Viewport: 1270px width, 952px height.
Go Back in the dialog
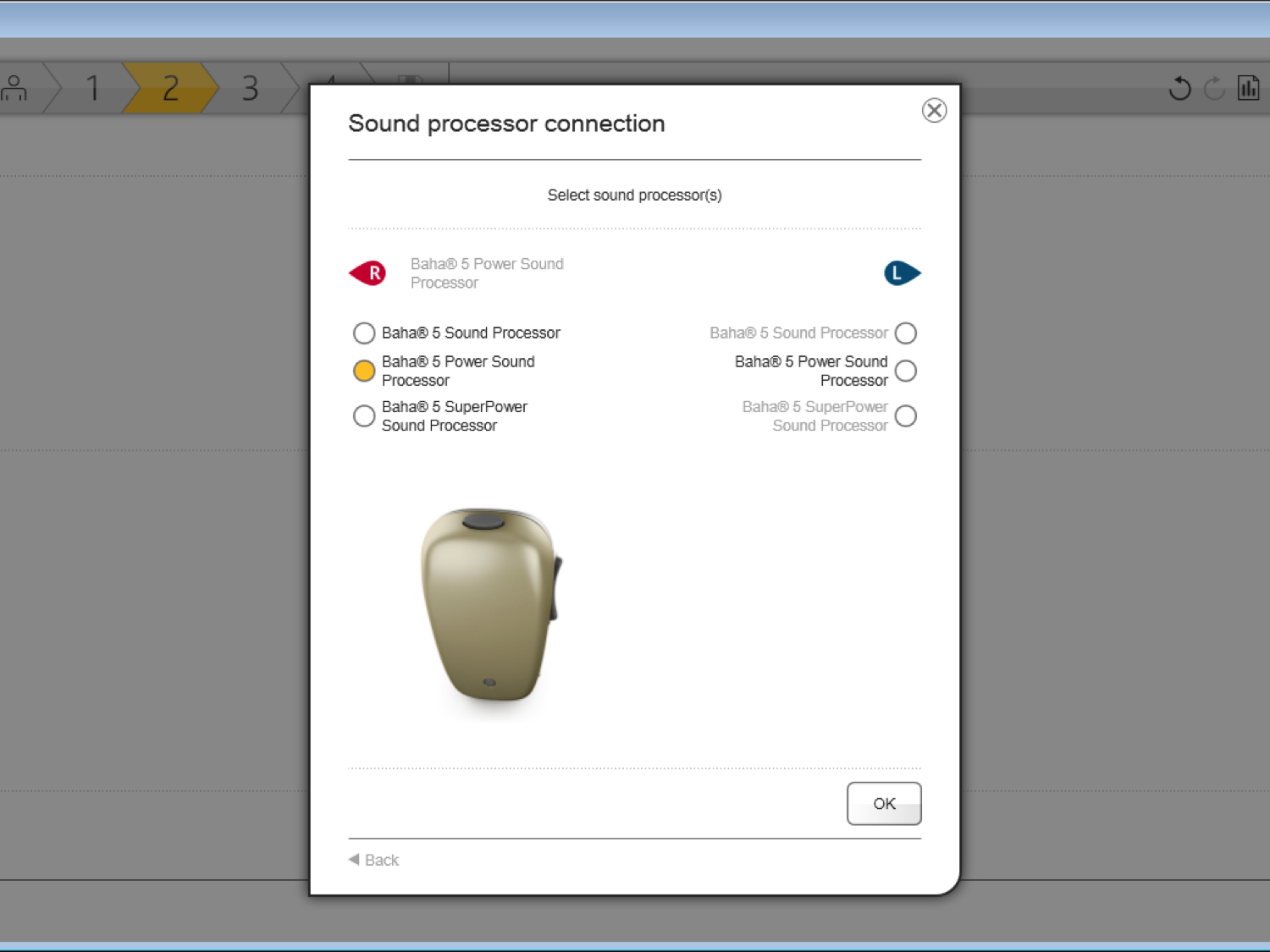[373, 860]
